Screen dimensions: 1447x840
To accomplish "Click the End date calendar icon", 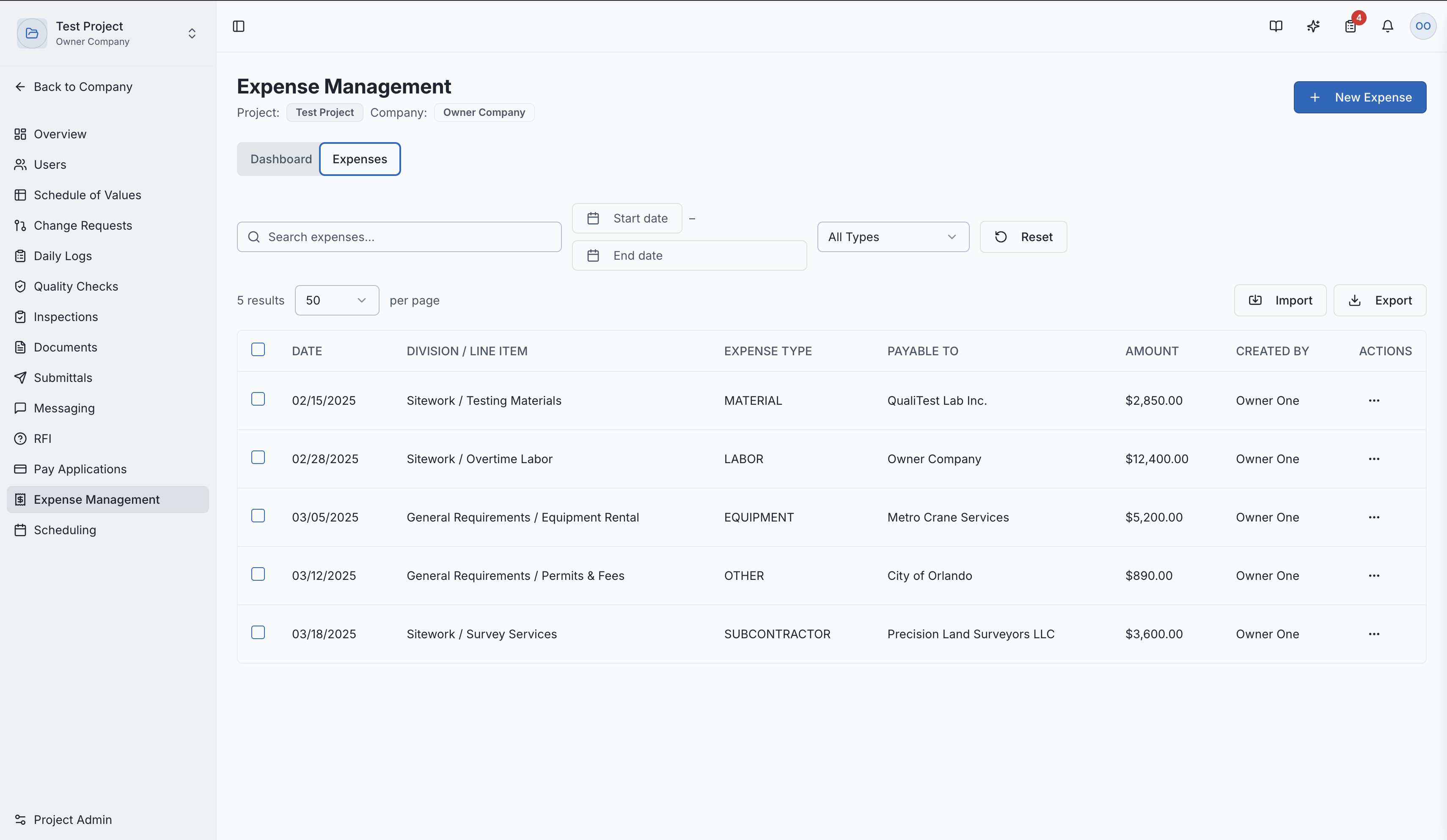I will coord(593,255).
